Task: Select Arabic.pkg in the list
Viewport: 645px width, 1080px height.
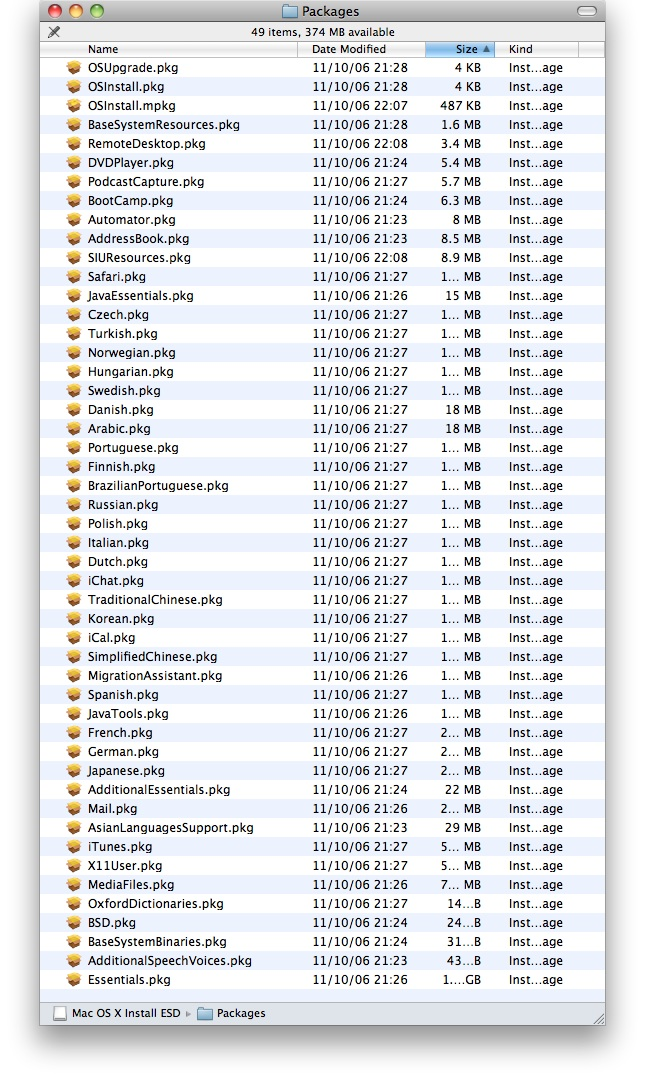Action: click(x=119, y=428)
